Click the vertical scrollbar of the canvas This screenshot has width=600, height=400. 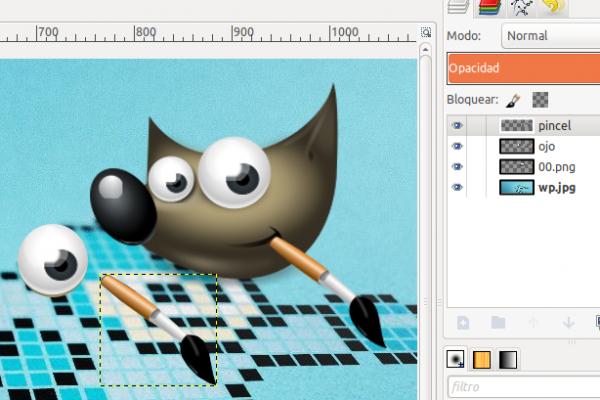(x=426, y=227)
